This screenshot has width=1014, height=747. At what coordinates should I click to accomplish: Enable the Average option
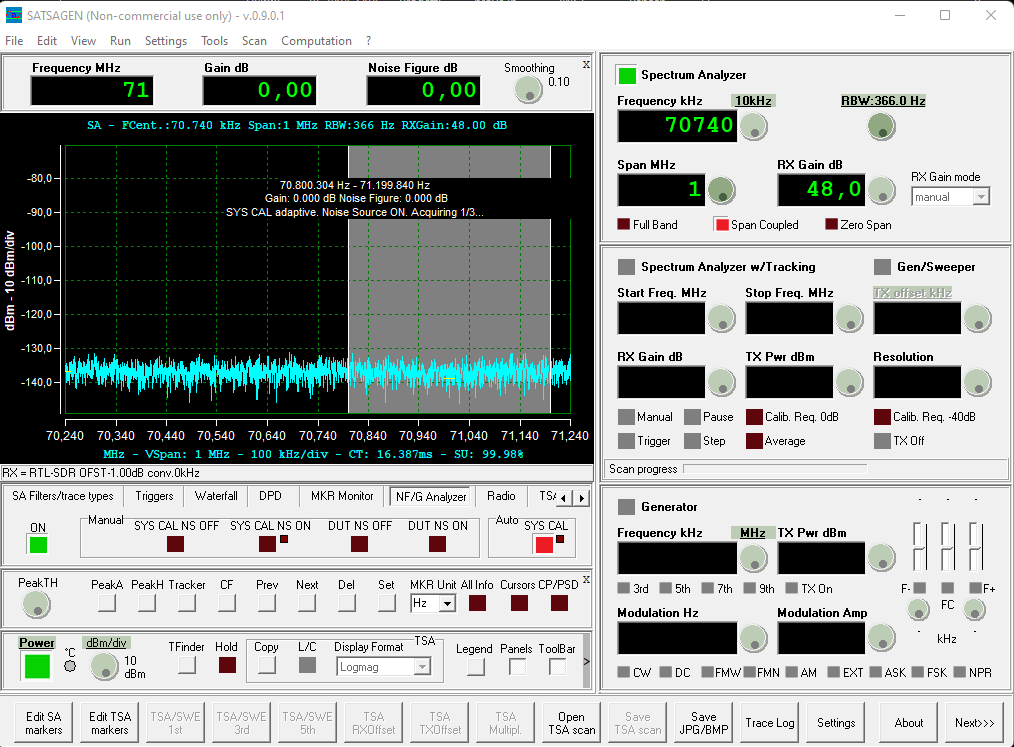[754, 440]
